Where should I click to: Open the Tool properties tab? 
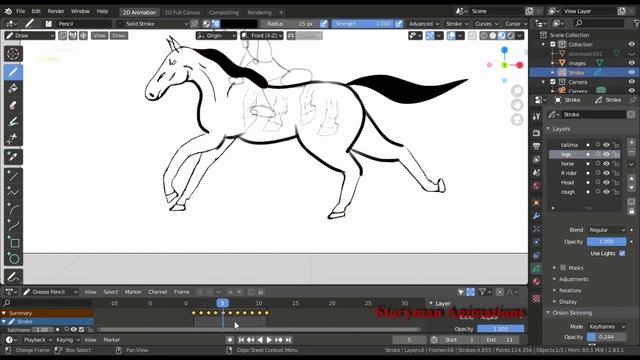[x=536, y=116]
